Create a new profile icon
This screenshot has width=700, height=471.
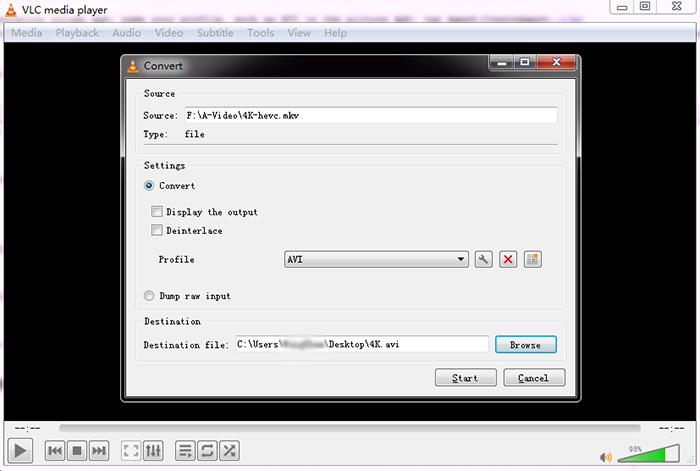(532, 260)
